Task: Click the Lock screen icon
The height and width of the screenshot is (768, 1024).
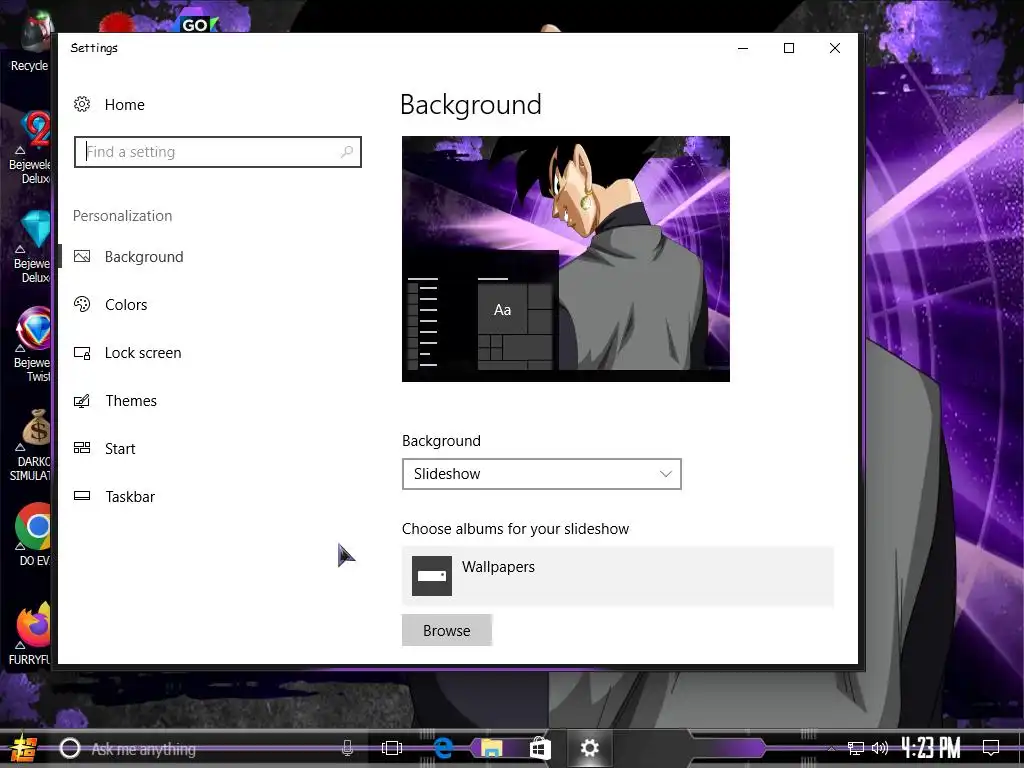Action: [x=82, y=353]
